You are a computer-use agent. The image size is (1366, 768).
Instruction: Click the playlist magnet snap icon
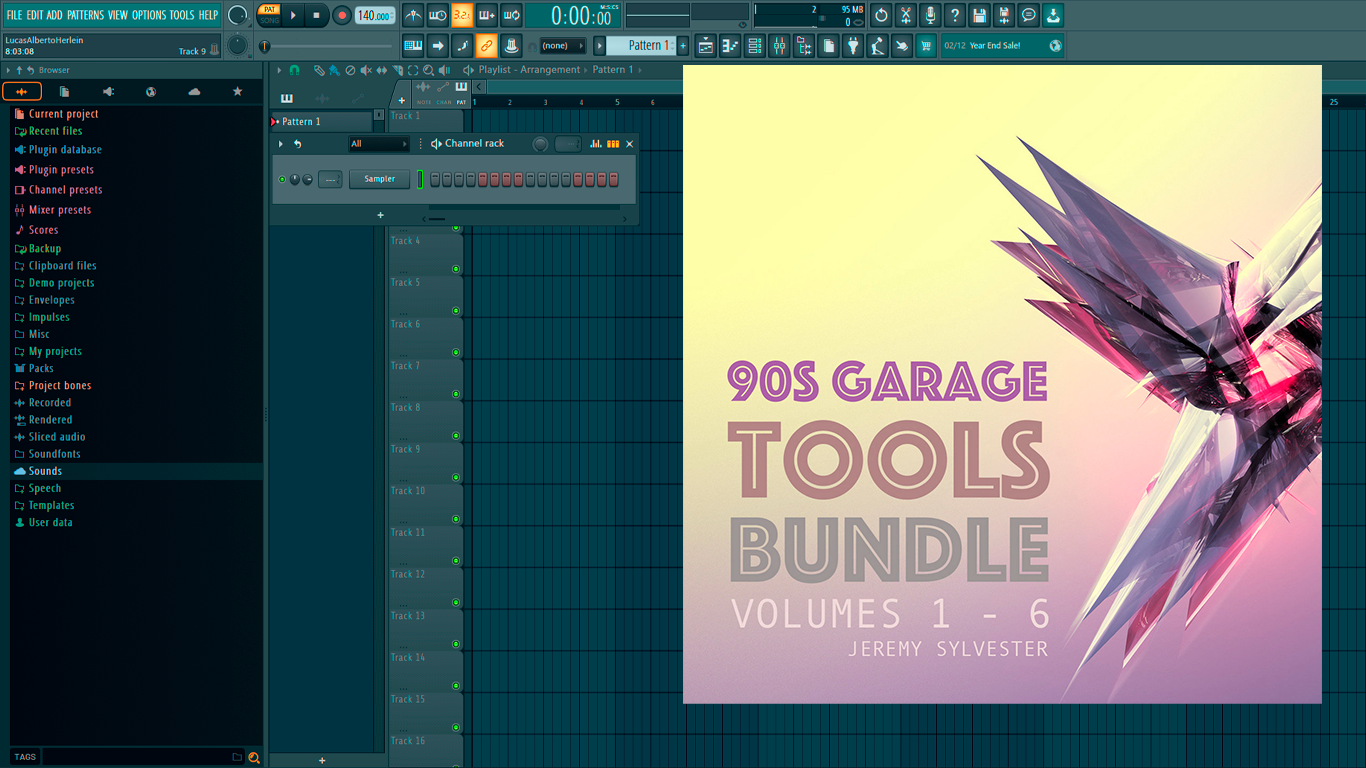click(294, 70)
